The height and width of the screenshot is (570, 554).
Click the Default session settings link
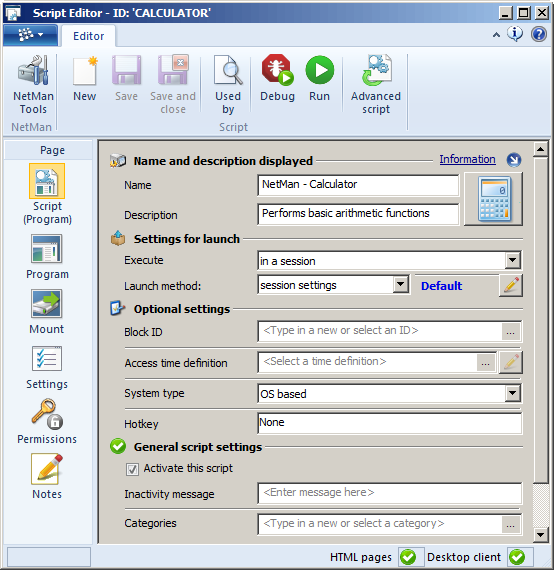(441, 286)
